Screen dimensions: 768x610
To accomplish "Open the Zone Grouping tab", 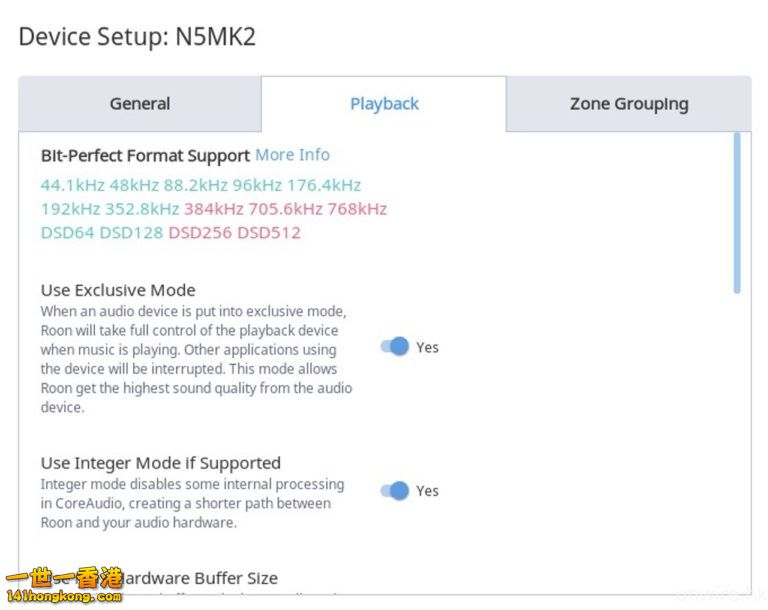I will [629, 104].
